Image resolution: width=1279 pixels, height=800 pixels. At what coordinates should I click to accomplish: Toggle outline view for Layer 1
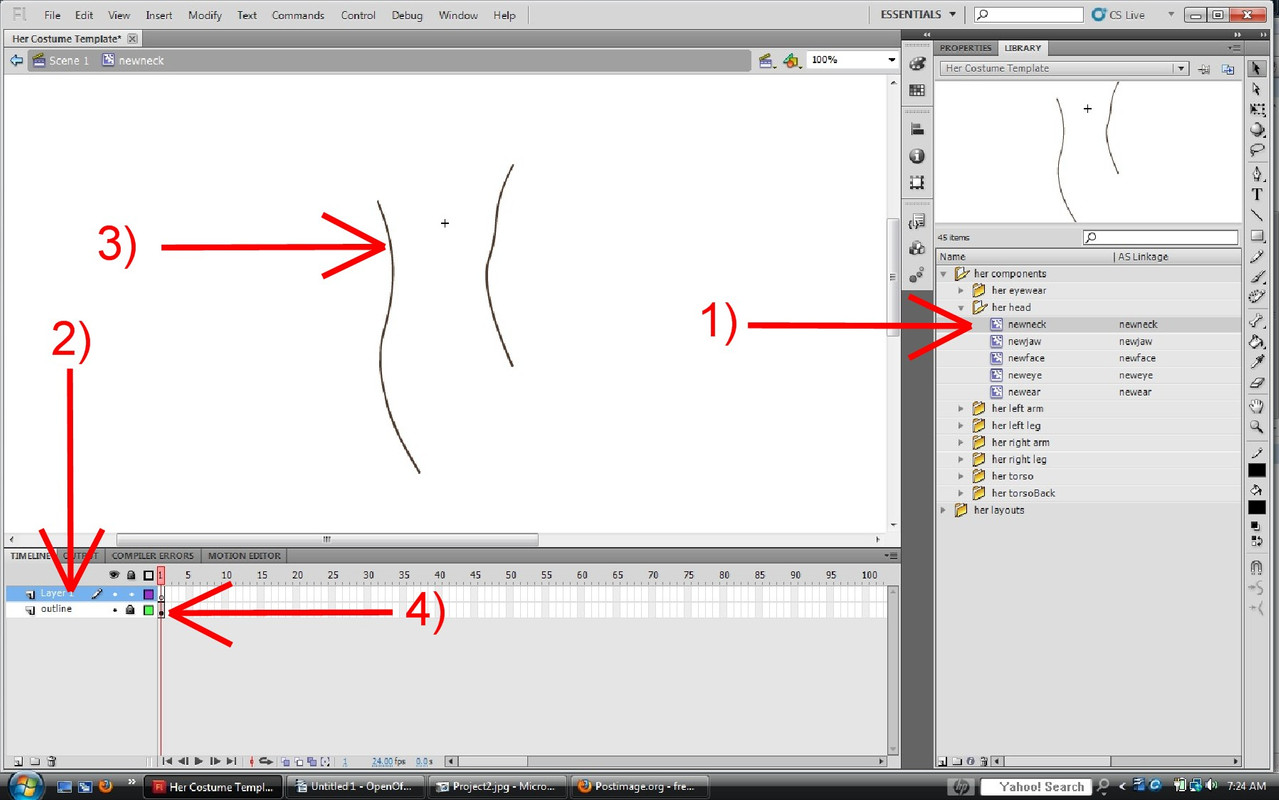pos(149,594)
